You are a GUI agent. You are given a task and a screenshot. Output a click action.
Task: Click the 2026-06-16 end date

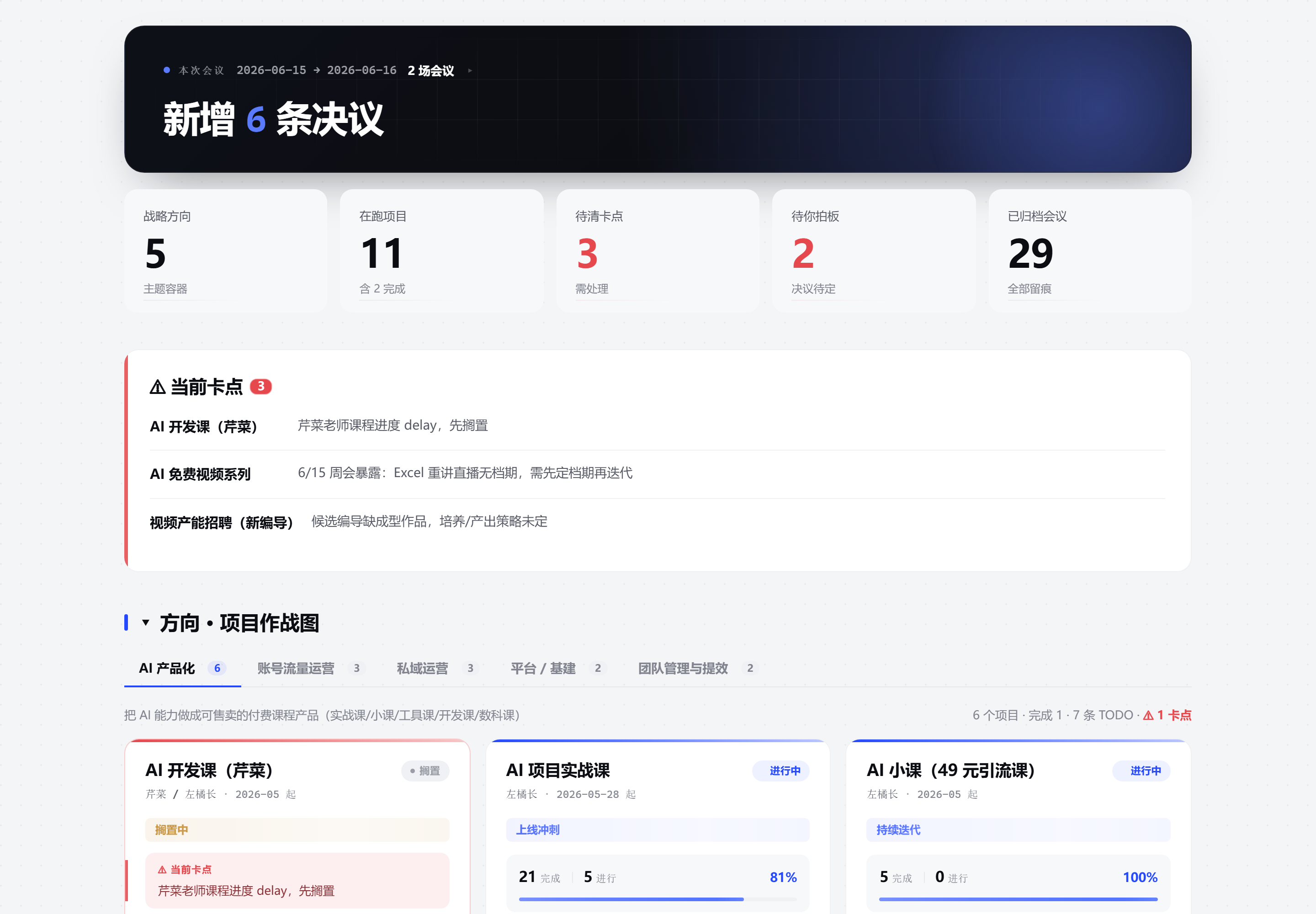361,70
